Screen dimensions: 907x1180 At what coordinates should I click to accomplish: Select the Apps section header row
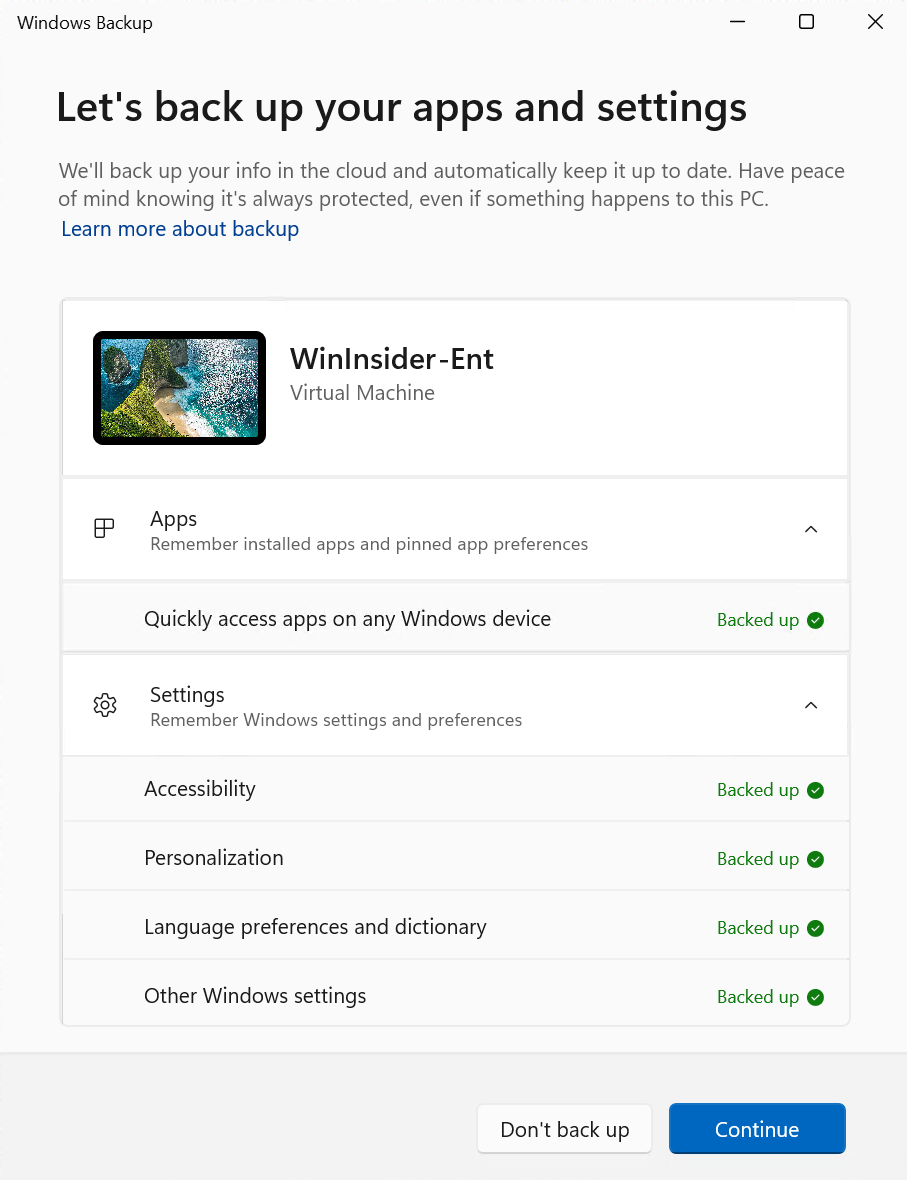tap(455, 529)
